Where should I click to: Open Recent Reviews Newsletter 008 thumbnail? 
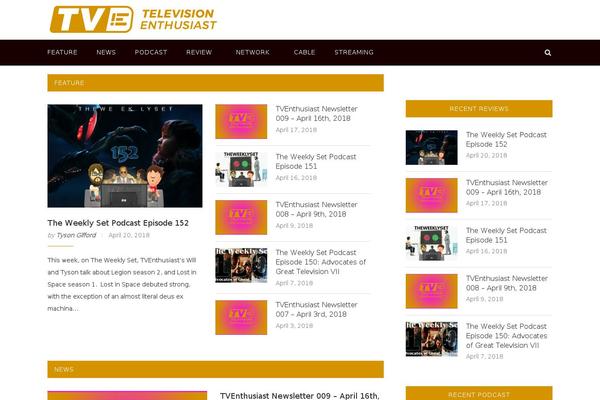pyautogui.click(x=432, y=291)
